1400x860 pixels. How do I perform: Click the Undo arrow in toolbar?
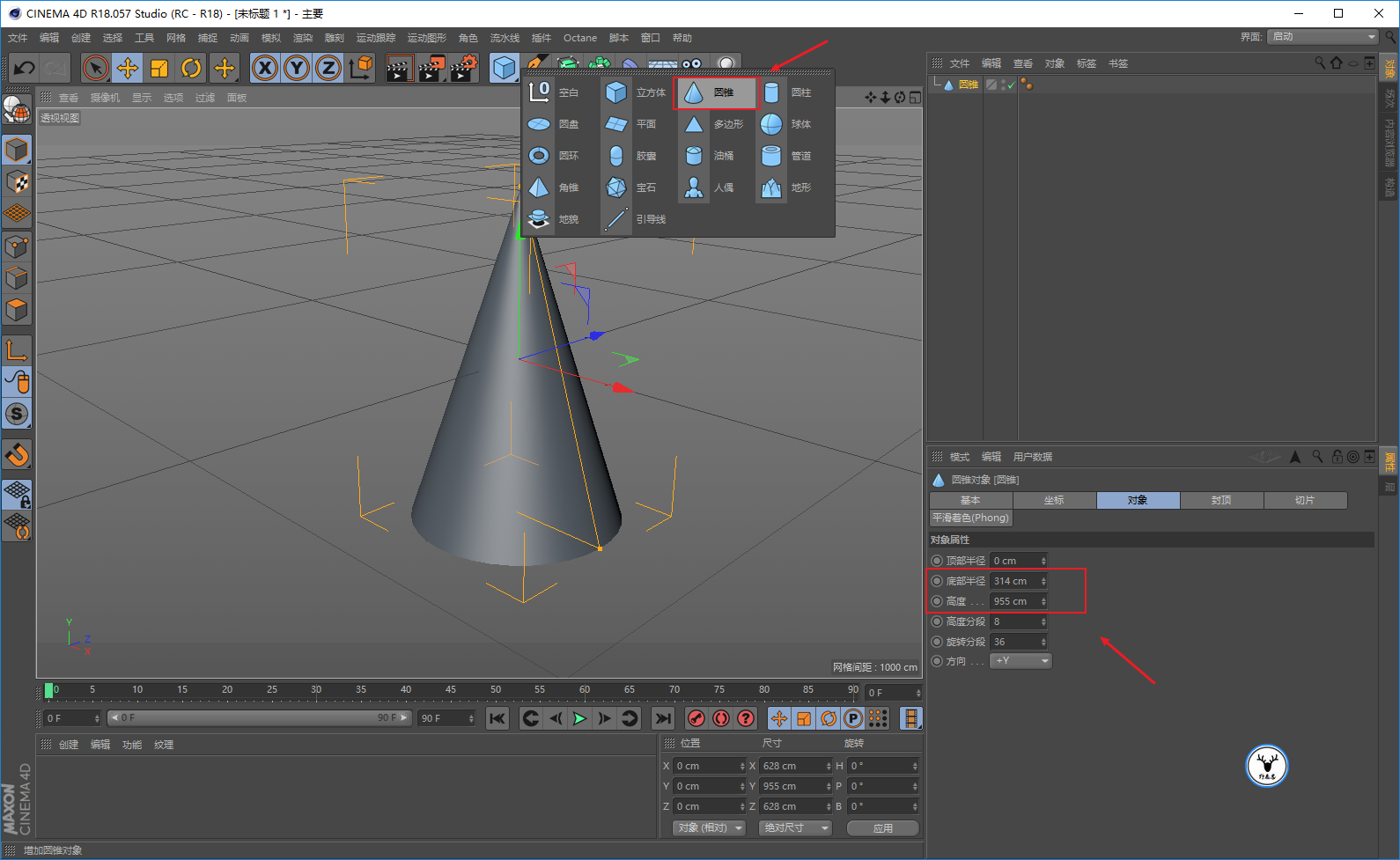tap(25, 68)
